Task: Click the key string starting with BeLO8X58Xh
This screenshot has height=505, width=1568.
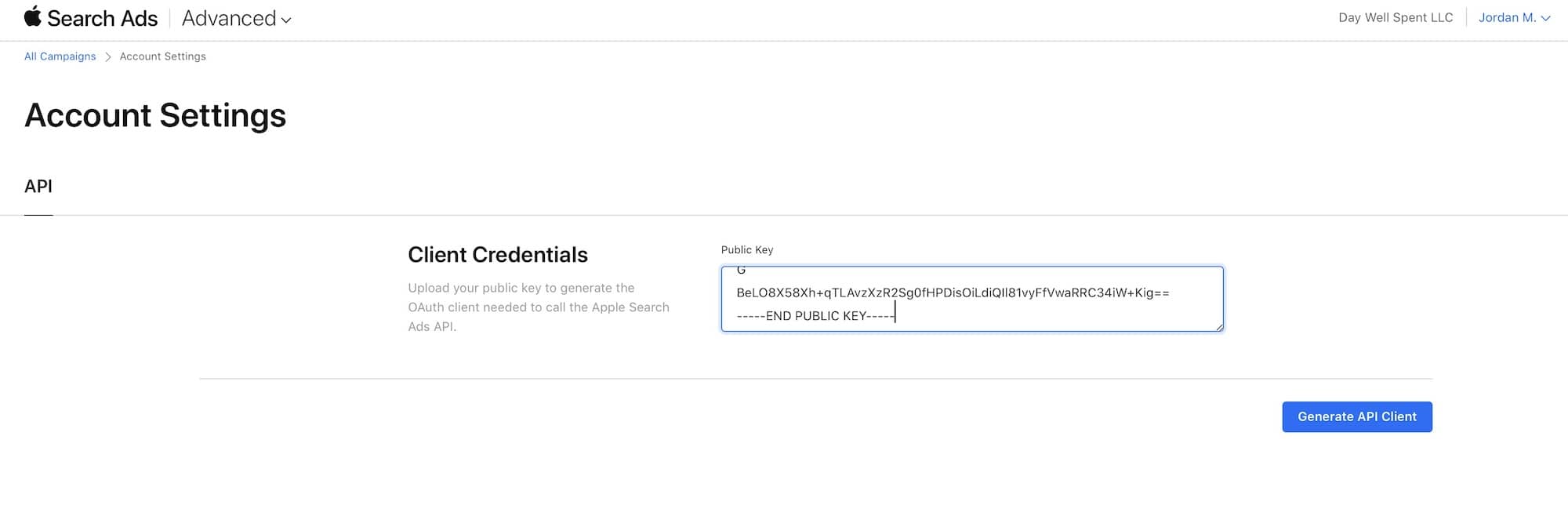Action: (952, 292)
